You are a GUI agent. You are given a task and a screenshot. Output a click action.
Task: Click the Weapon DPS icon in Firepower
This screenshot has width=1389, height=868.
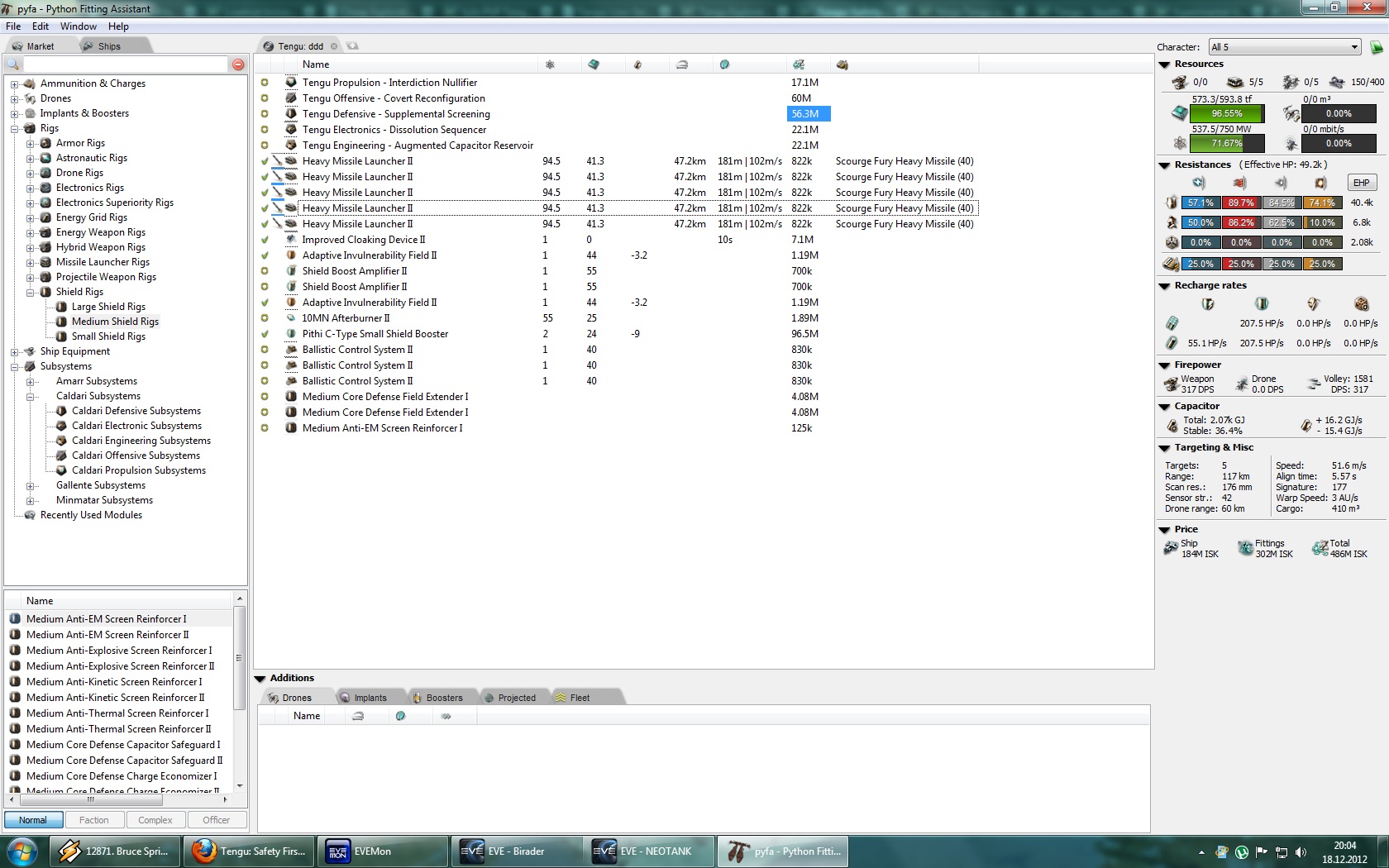click(1172, 384)
